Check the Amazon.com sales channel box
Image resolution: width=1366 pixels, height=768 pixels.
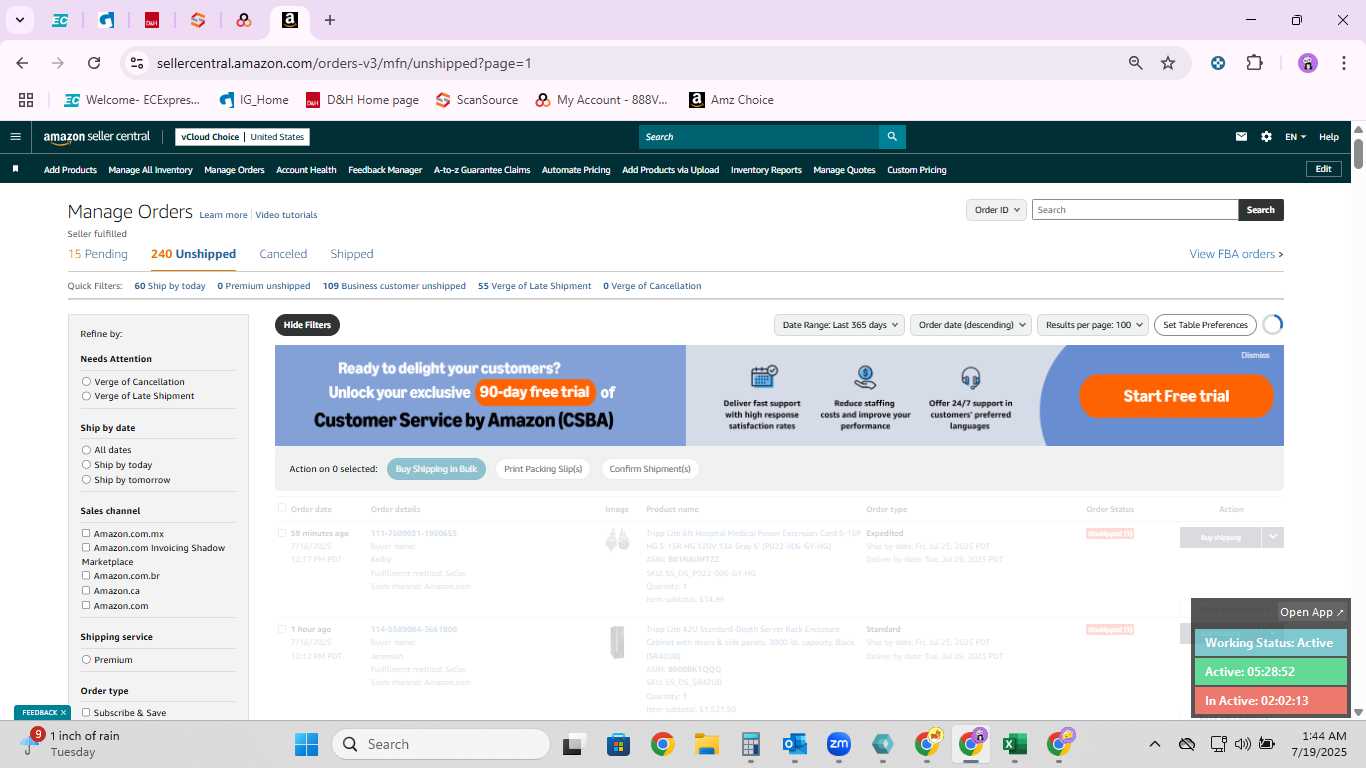pos(86,606)
